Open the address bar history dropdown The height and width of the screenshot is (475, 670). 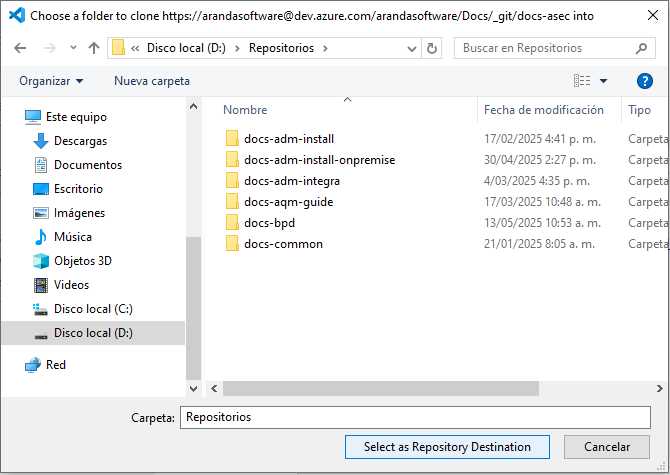[411, 48]
